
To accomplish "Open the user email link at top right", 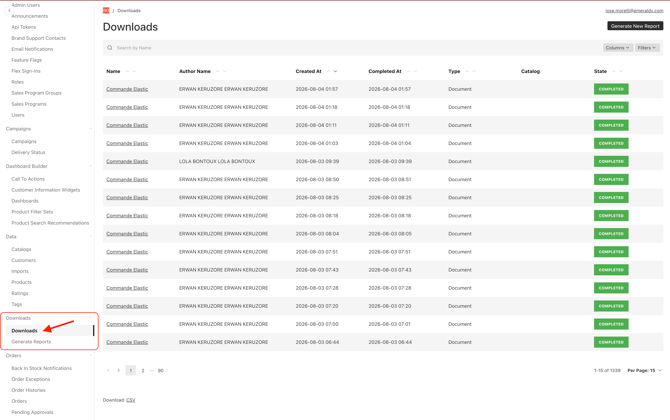I will (634, 11).
